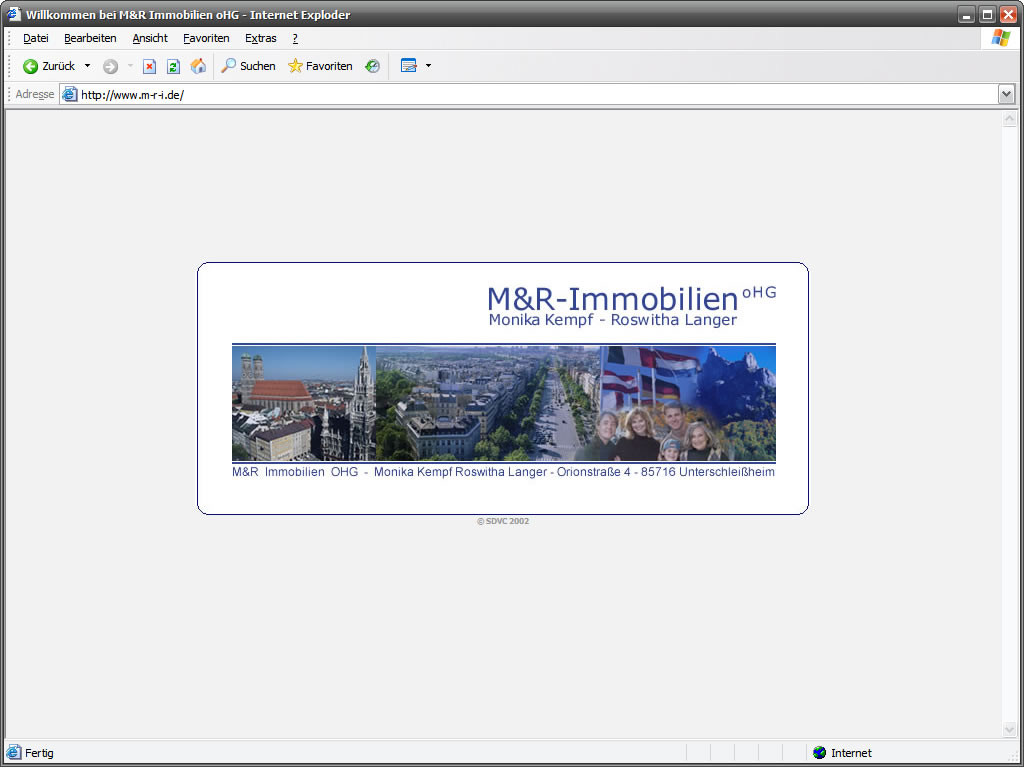
Task: Open Suchen search in toolbar
Action: [248, 66]
